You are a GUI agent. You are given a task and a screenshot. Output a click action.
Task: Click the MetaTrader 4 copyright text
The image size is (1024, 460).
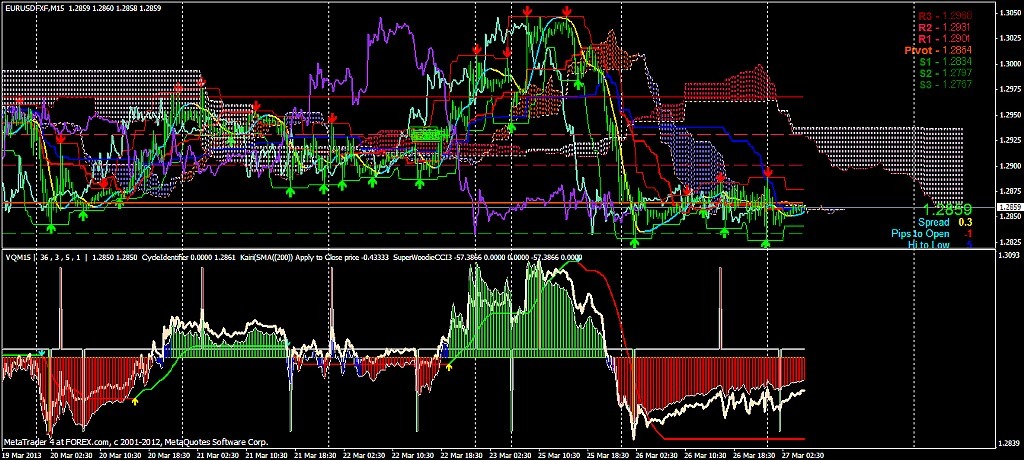[136, 442]
